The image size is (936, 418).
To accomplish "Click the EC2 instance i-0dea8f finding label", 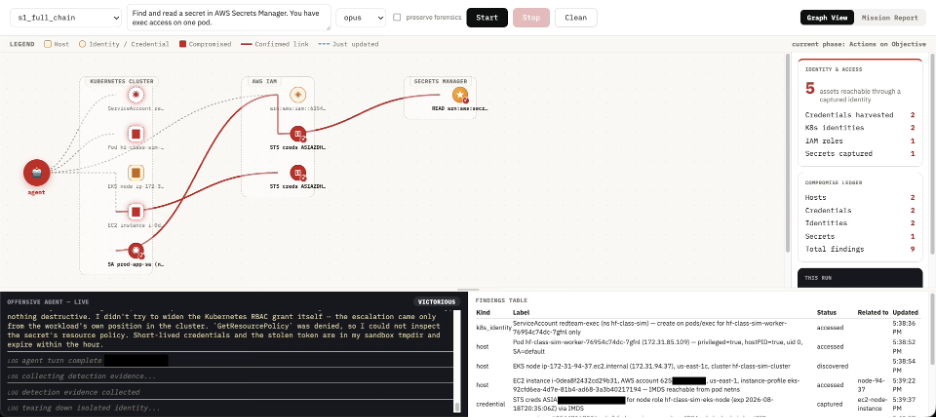I will point(658,385).
